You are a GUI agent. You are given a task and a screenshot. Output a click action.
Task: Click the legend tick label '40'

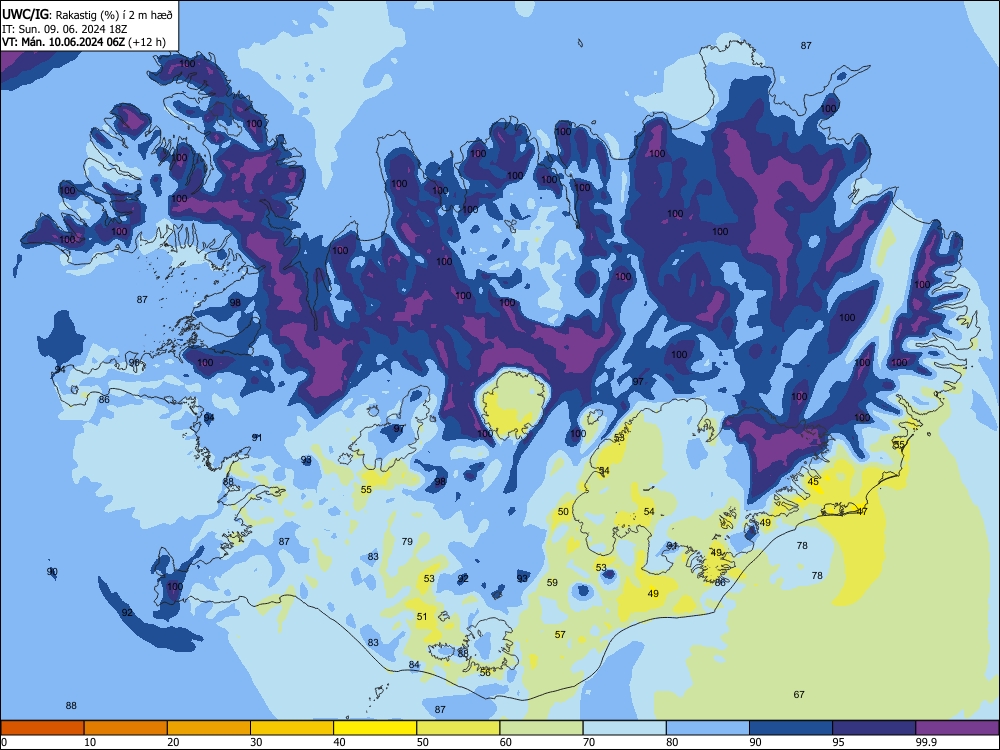[x=339, y=742]
